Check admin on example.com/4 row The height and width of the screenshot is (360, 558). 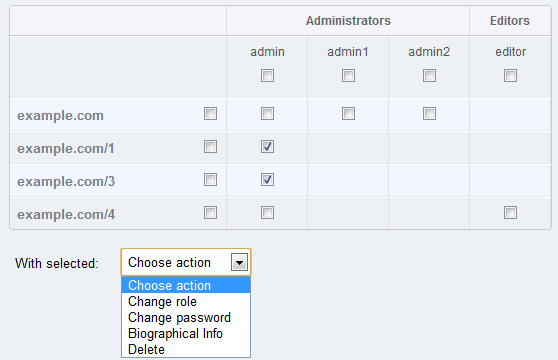[267, 213]
